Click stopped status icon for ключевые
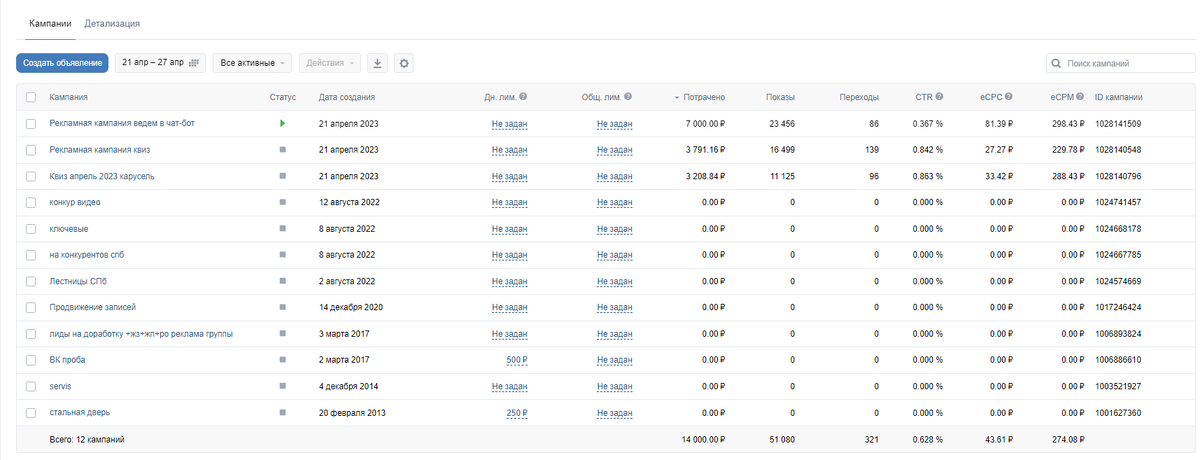 click(283, 228)
